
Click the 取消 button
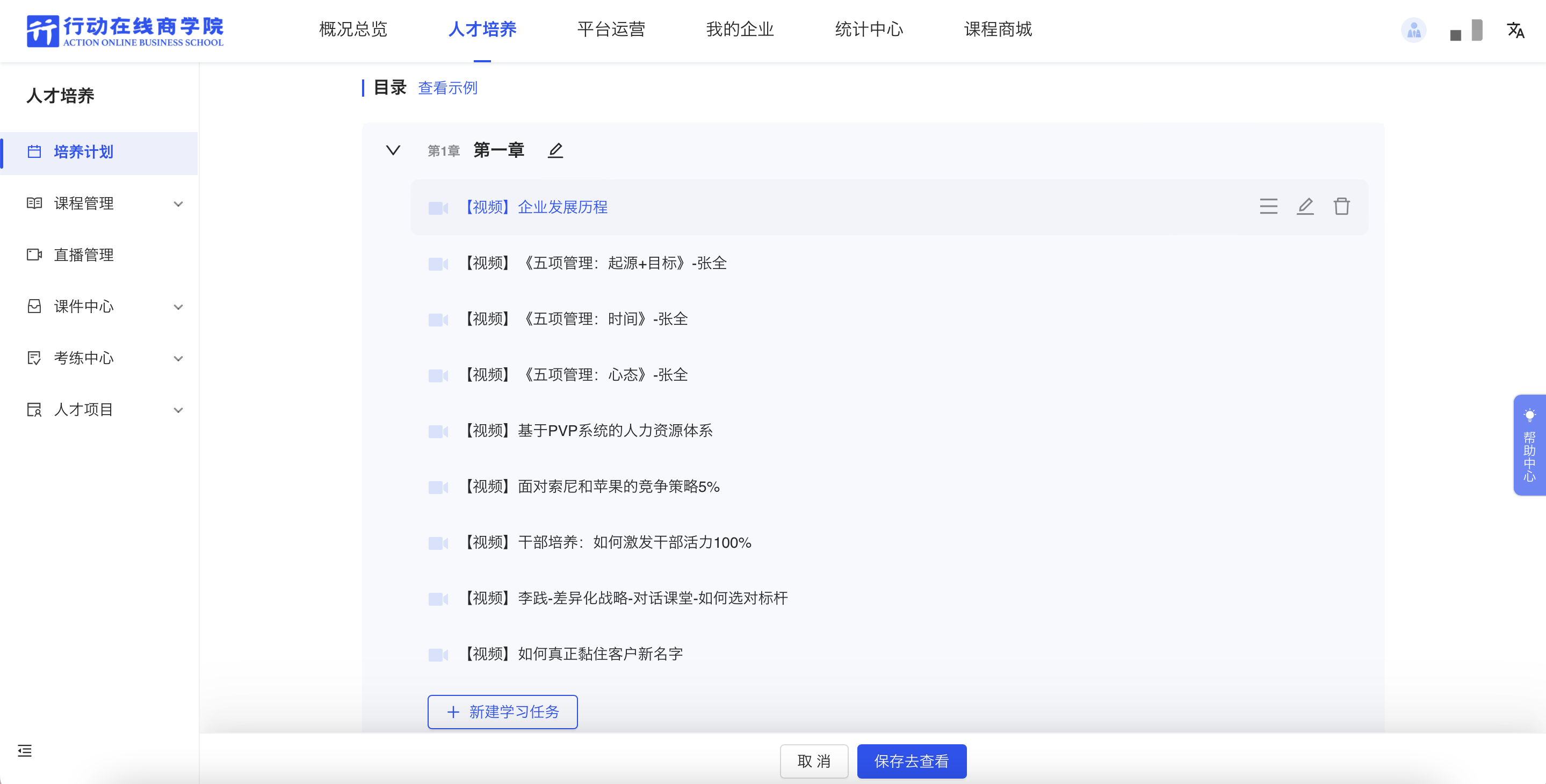pyautogui.click(x=814, y=761)
